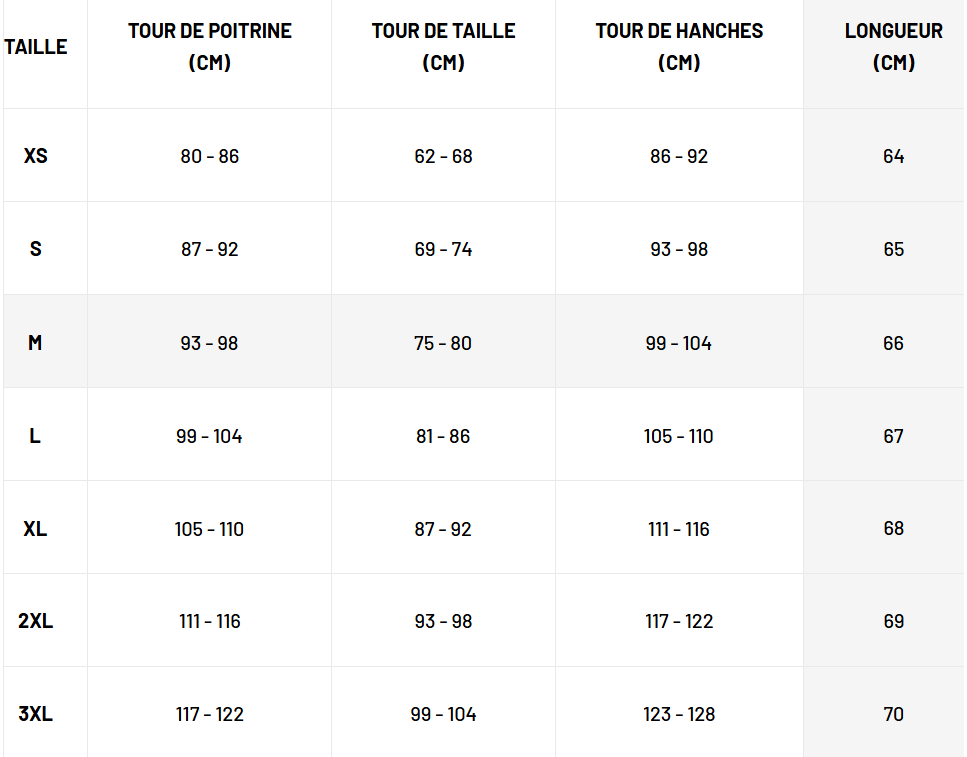Screen dimensions: 967x757
Task: Select hip measurement 123 - 128 cell
Action: tap(679, 714)
